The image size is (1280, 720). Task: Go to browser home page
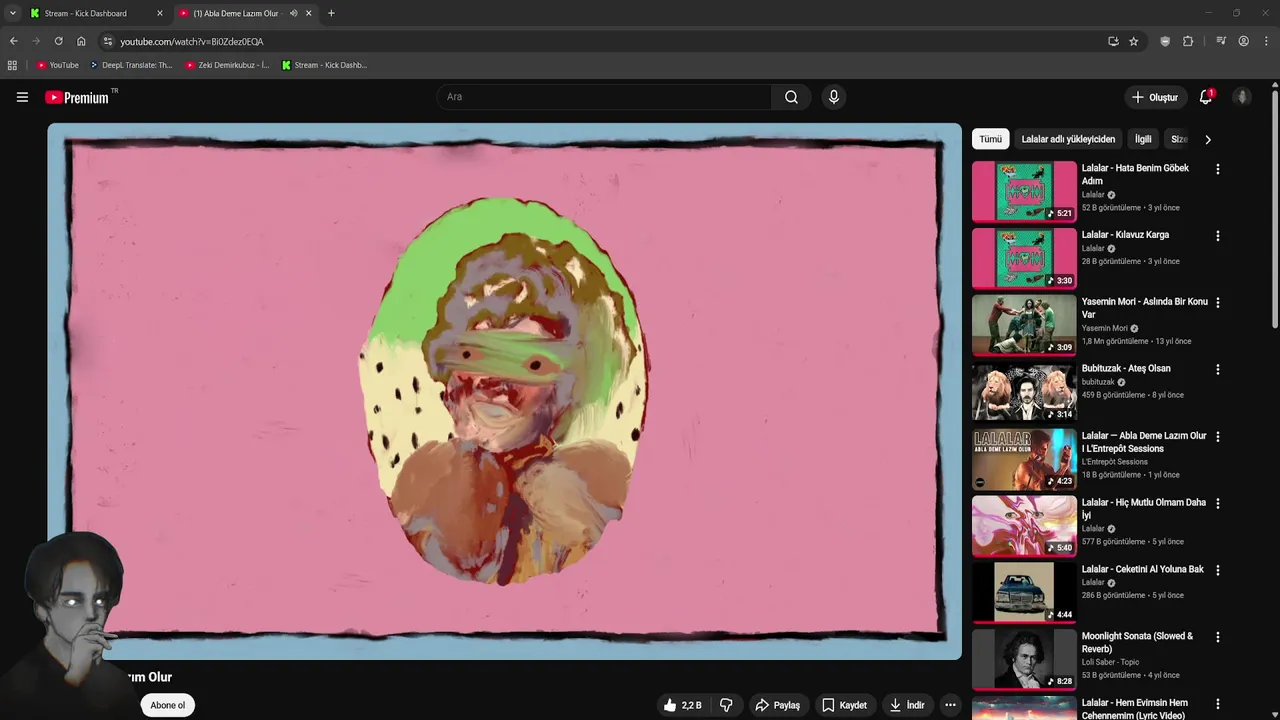coord(81,41)
